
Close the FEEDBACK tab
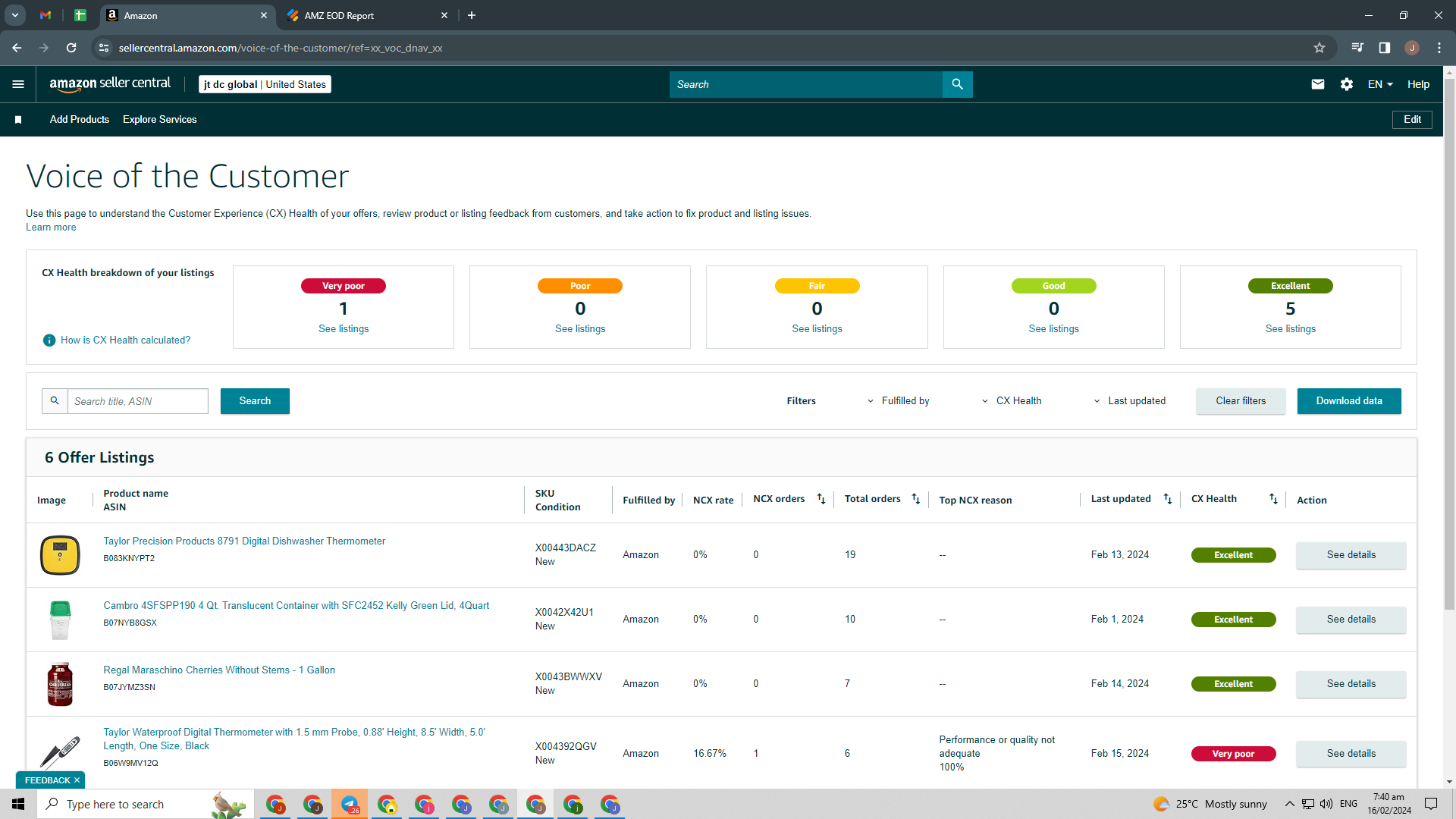[x=77, y=780]
